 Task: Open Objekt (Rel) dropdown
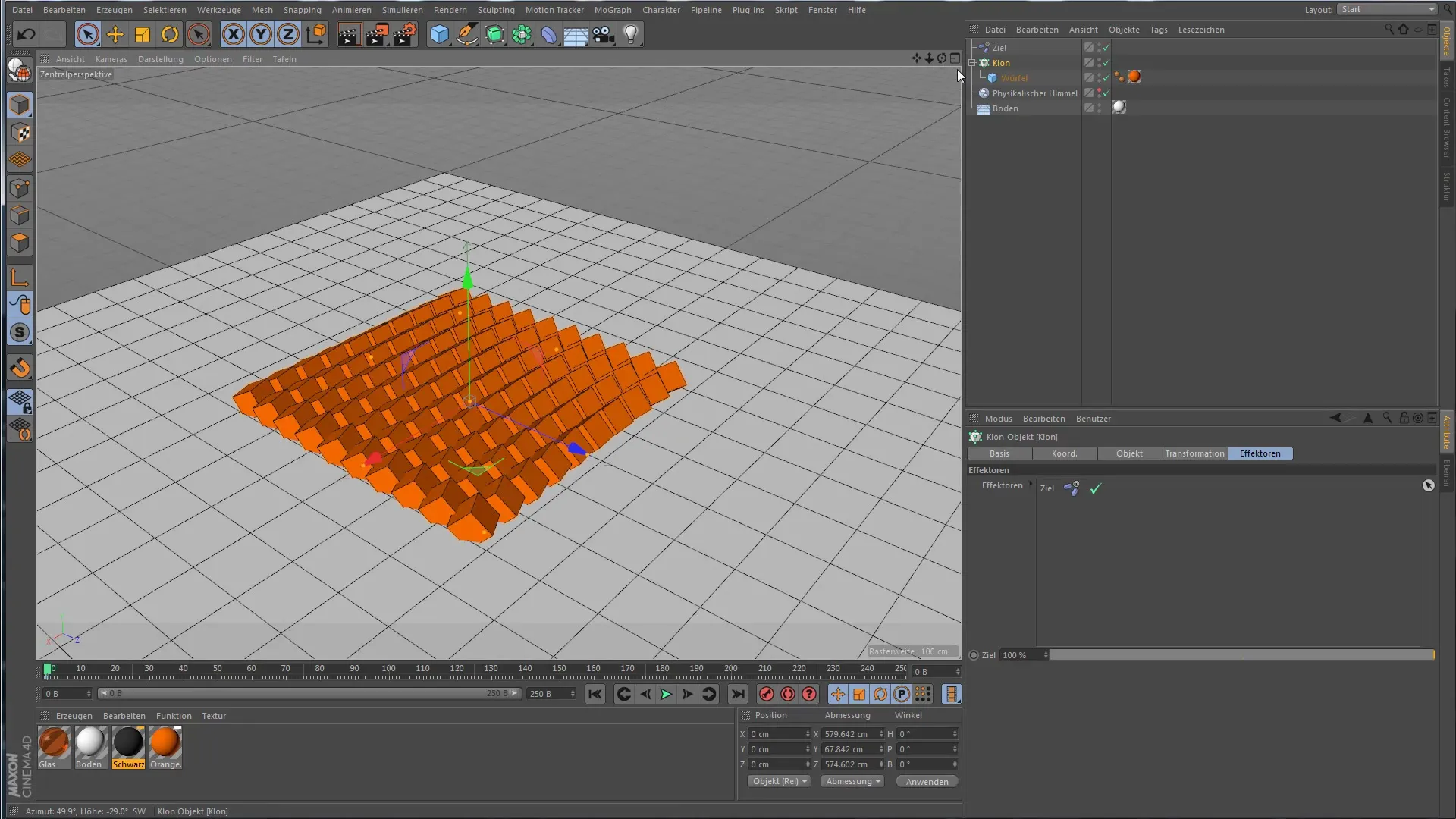pos(779,781)
